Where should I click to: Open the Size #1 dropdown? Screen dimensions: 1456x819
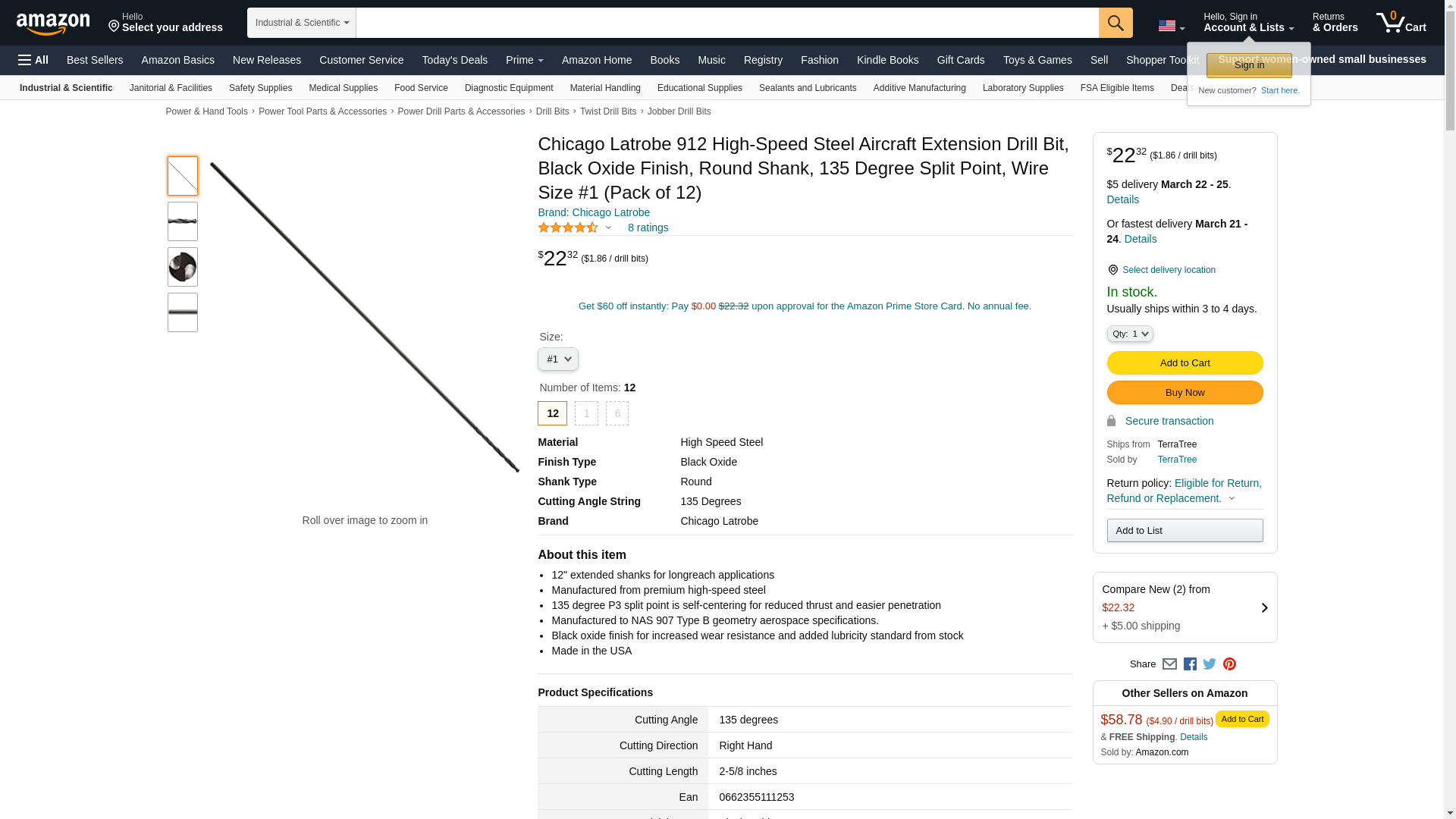click(558, 359)
